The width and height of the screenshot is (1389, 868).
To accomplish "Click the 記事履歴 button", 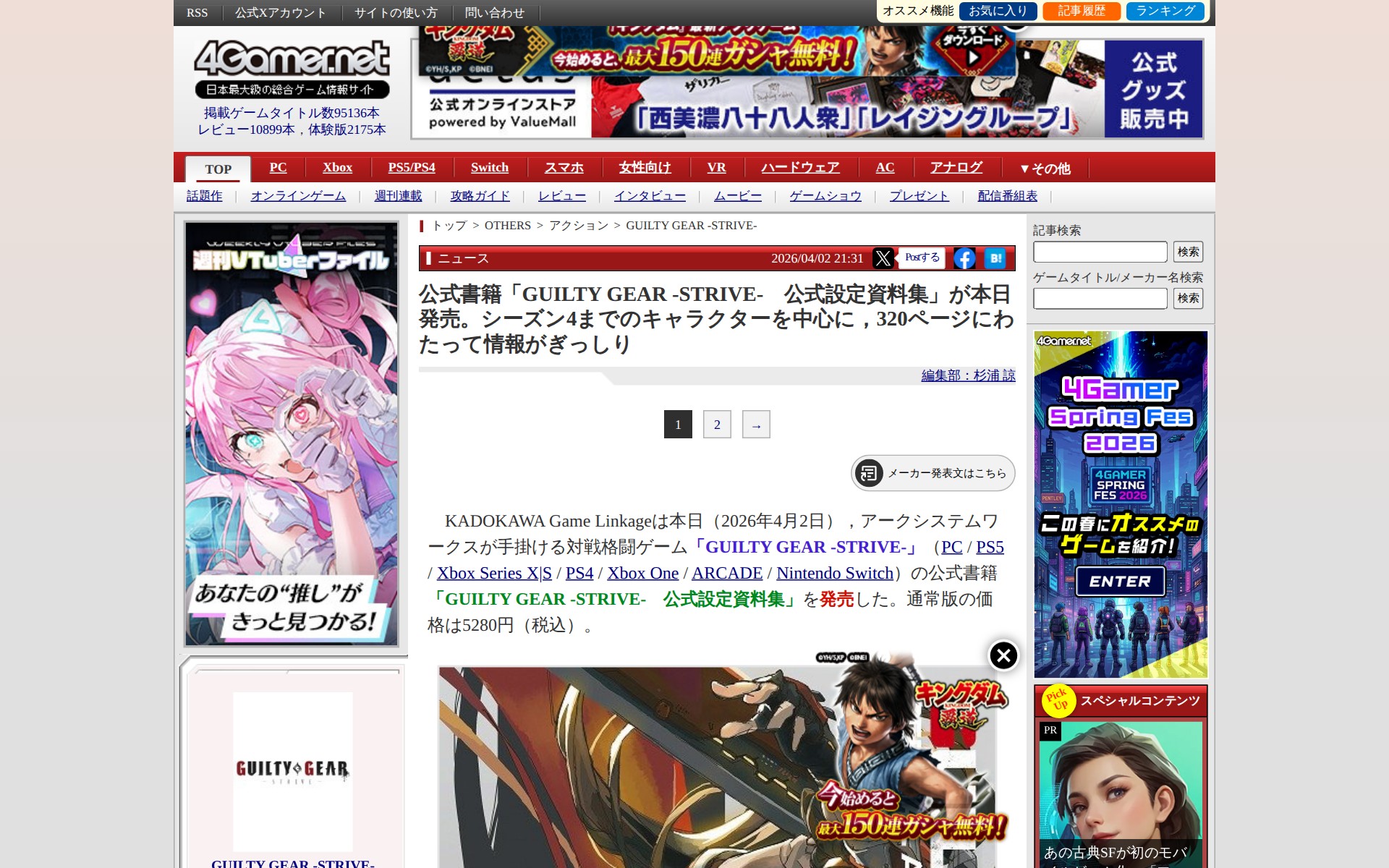I will (1082, 11).
